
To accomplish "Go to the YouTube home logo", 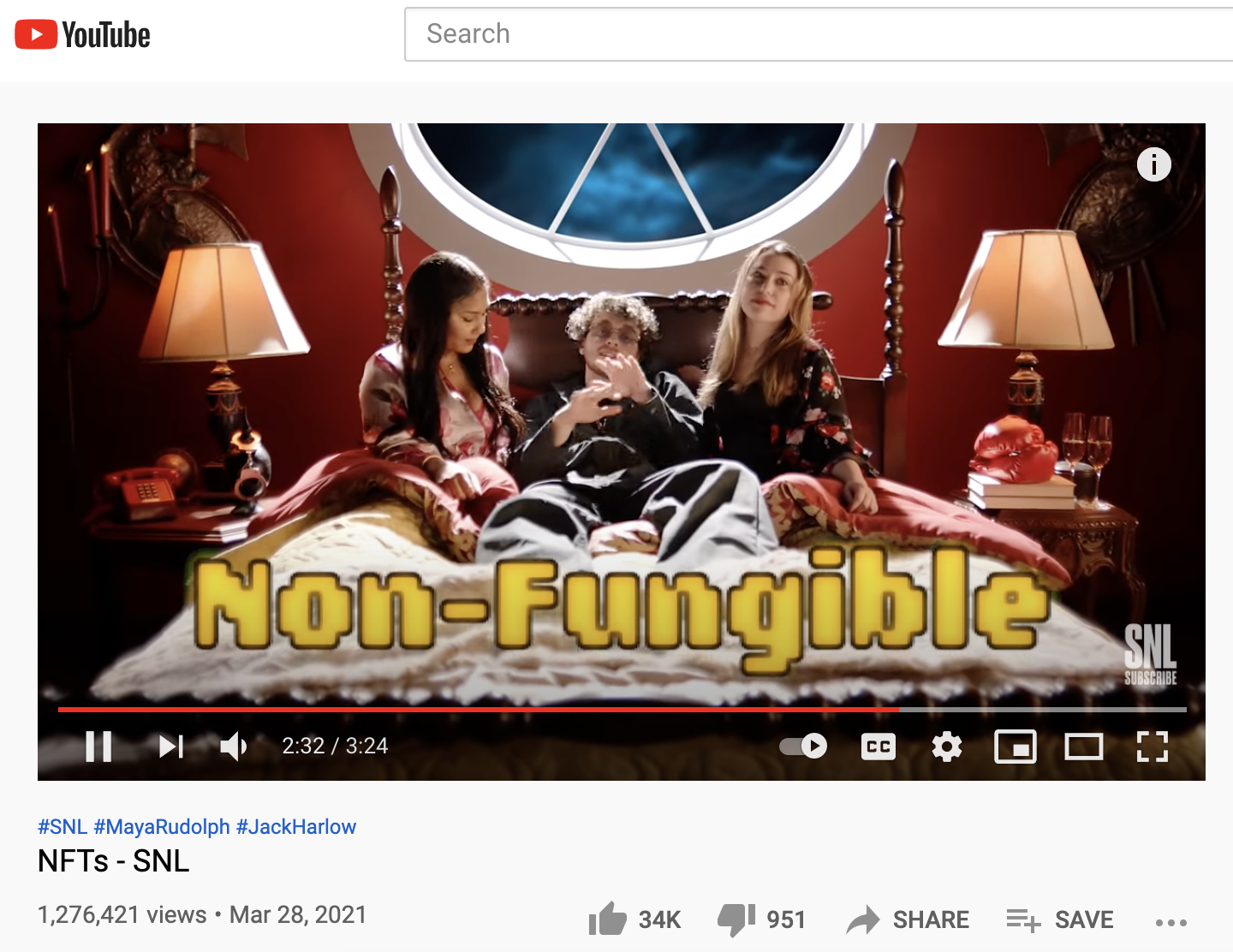I will [x=83, y=35].
